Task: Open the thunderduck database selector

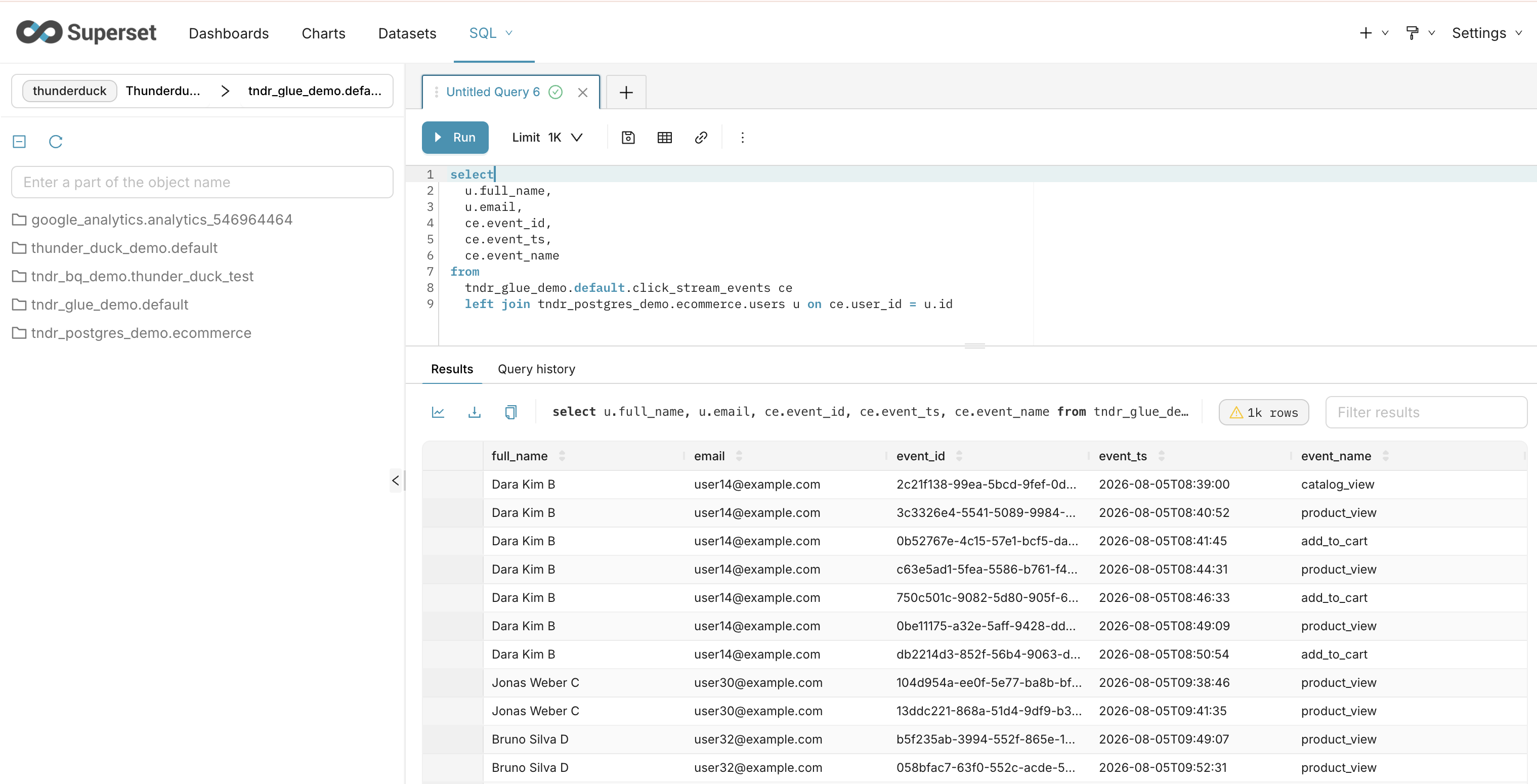Action: tap(202, 91)
